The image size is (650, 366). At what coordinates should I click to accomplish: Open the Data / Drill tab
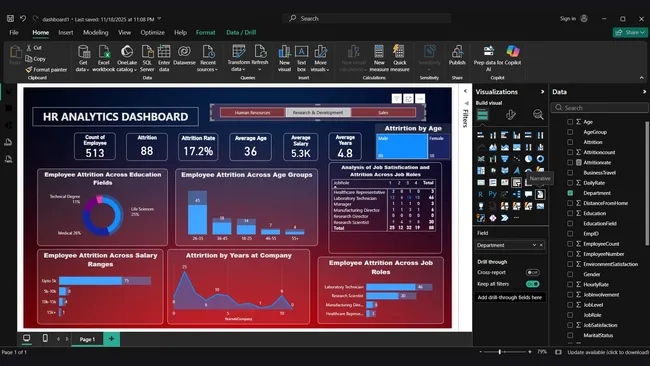tap(241, 32)
